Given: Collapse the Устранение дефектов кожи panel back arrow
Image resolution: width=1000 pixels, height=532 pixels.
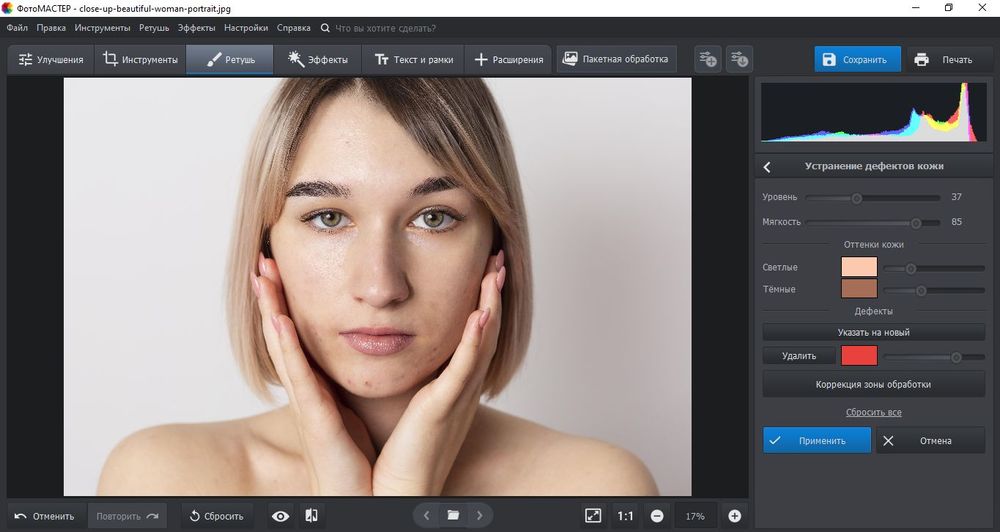Looking at the screenshot, I should [767, 166].
